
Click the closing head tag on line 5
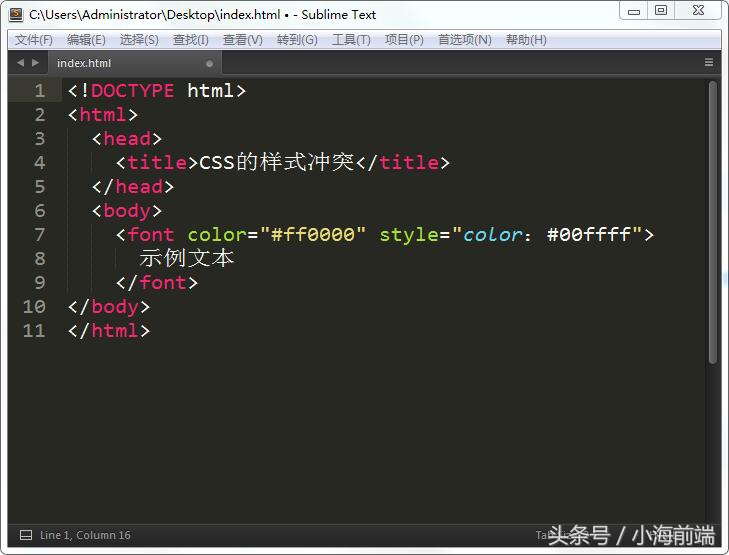[133, 187]
